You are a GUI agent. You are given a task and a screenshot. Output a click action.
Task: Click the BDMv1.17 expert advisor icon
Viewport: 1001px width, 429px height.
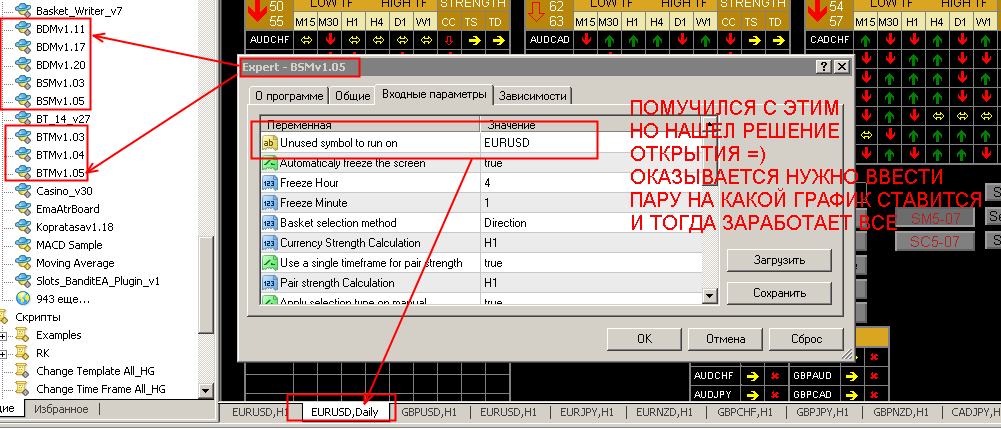pyautogui.click(x=24, y=47)
